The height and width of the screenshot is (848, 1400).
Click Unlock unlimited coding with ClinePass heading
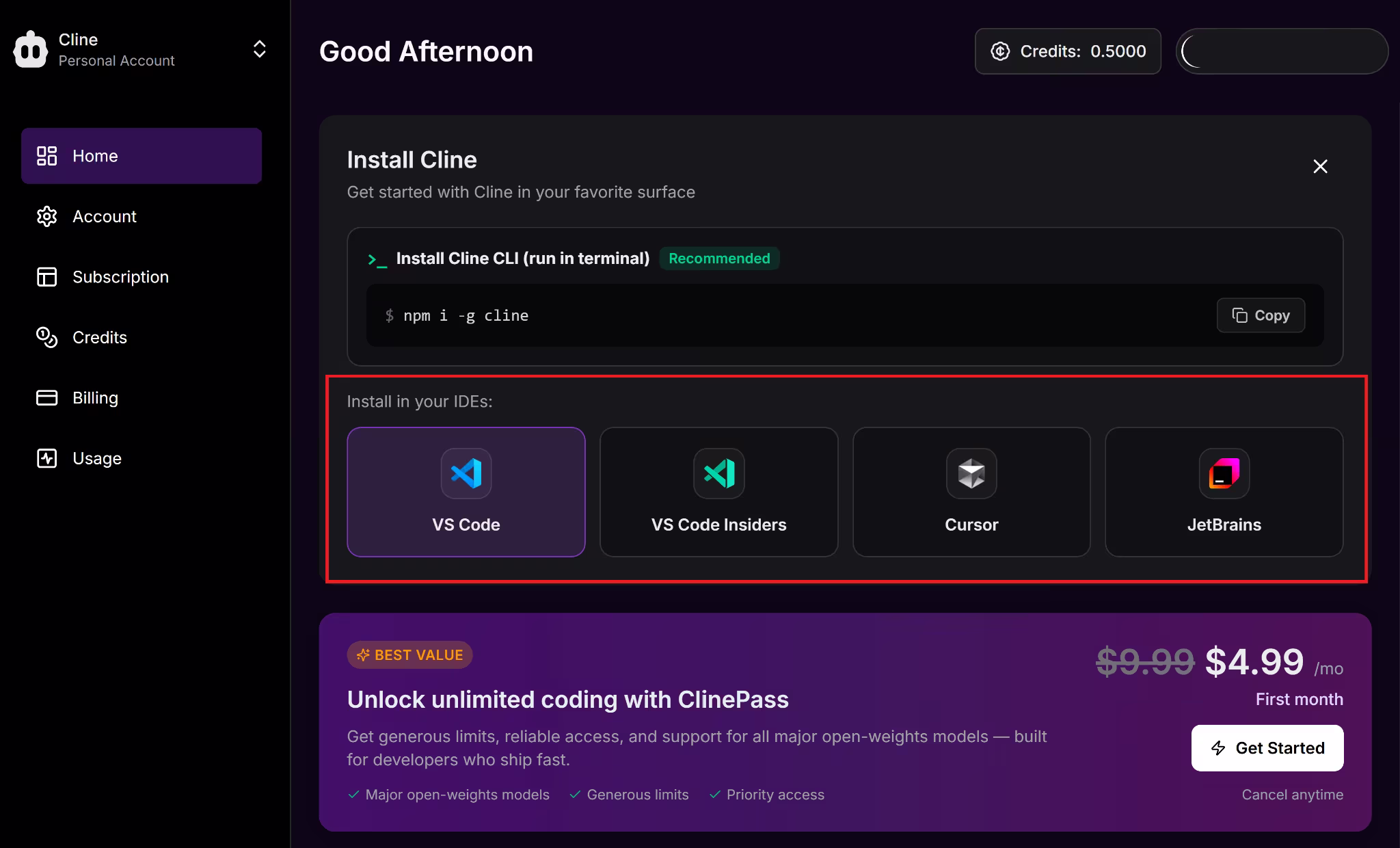pos(567,700)
